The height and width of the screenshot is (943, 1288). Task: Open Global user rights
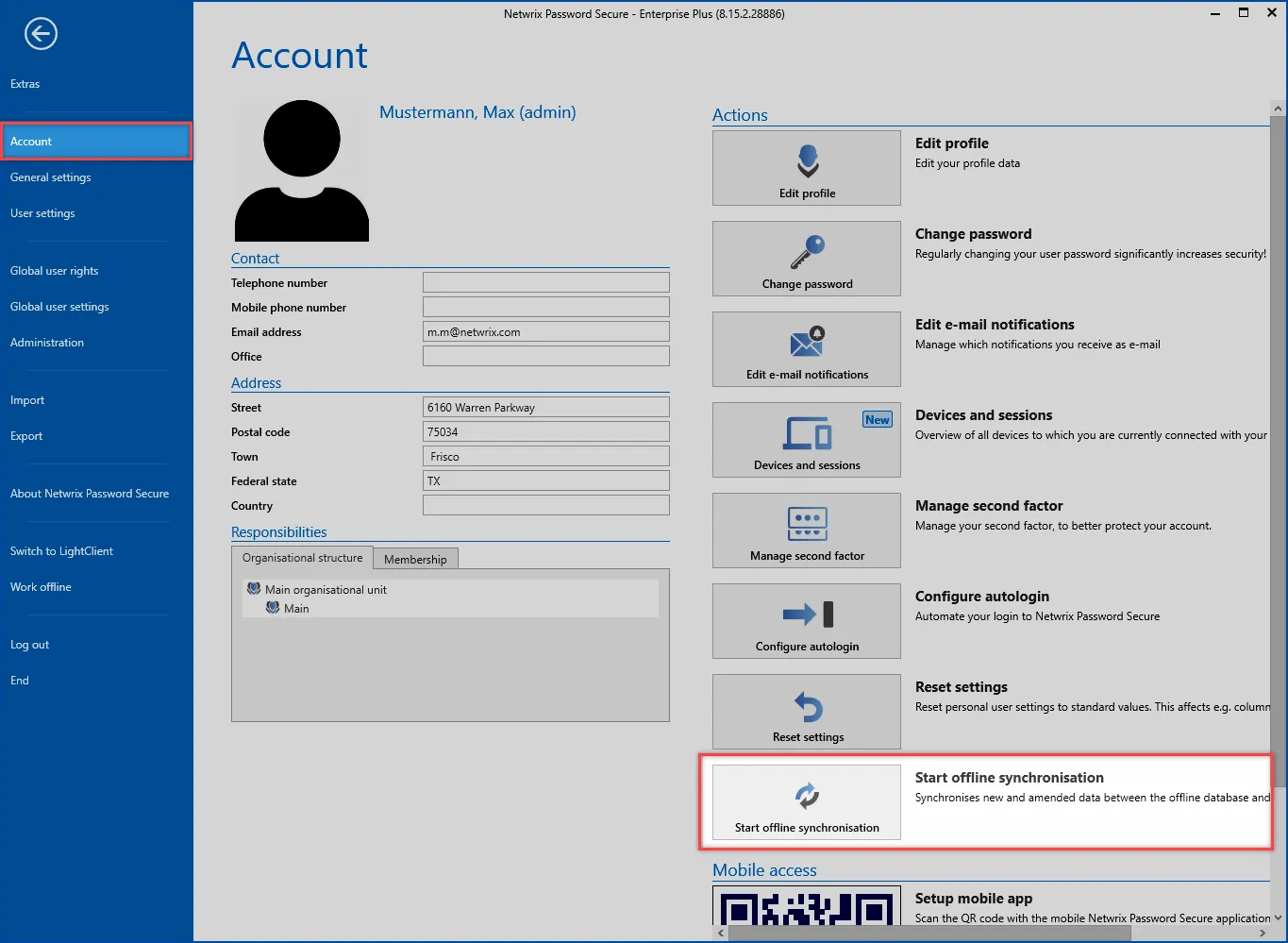(55, 271)
